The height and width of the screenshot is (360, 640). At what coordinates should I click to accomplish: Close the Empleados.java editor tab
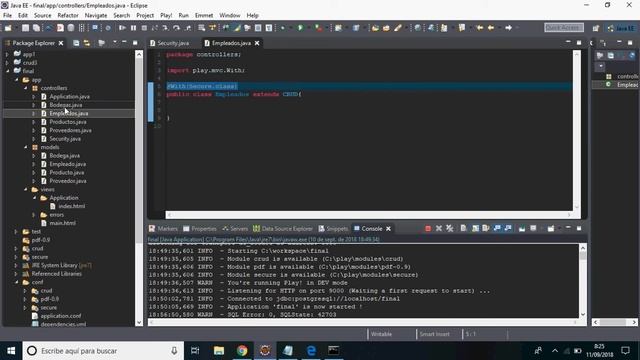pos(257,43)
